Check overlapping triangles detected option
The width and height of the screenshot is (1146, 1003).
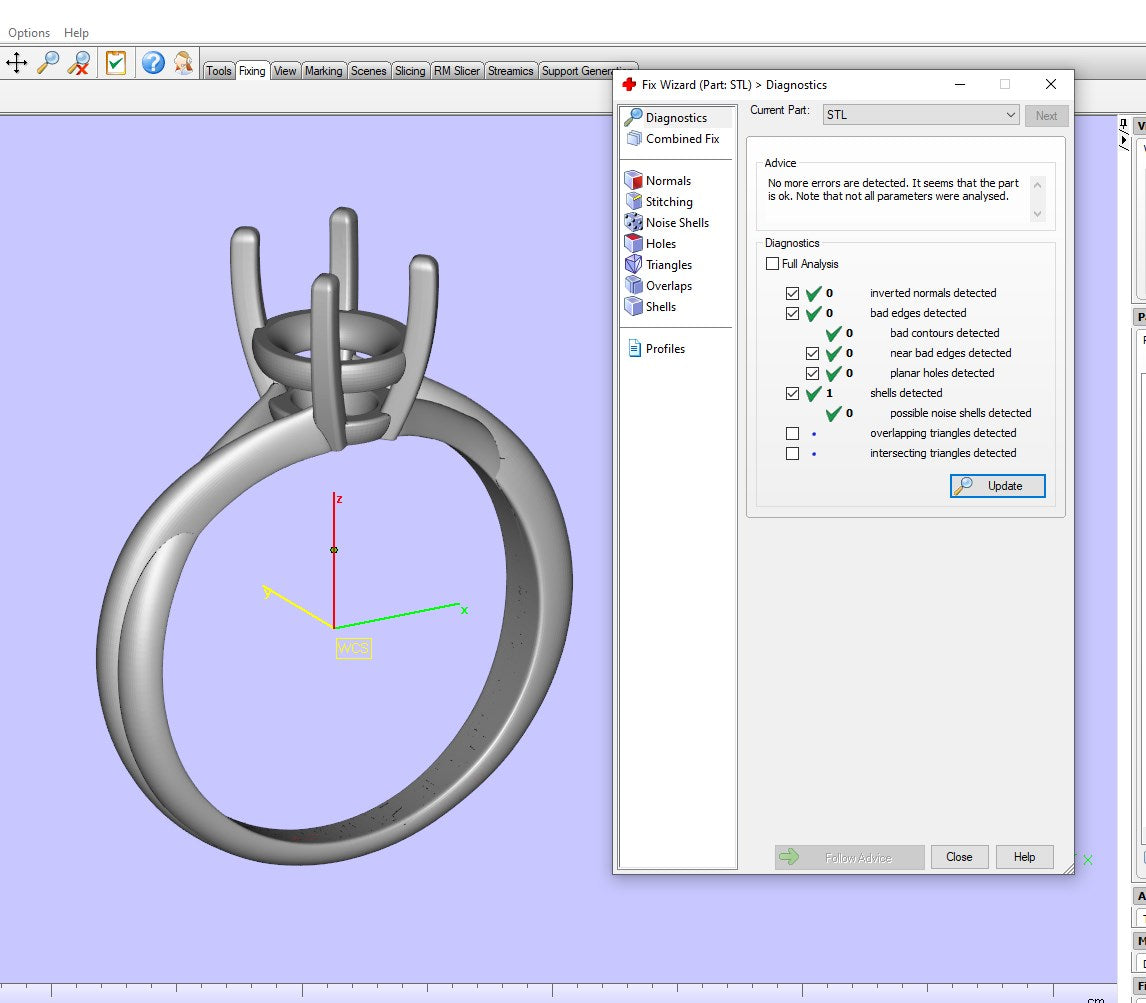792,433
